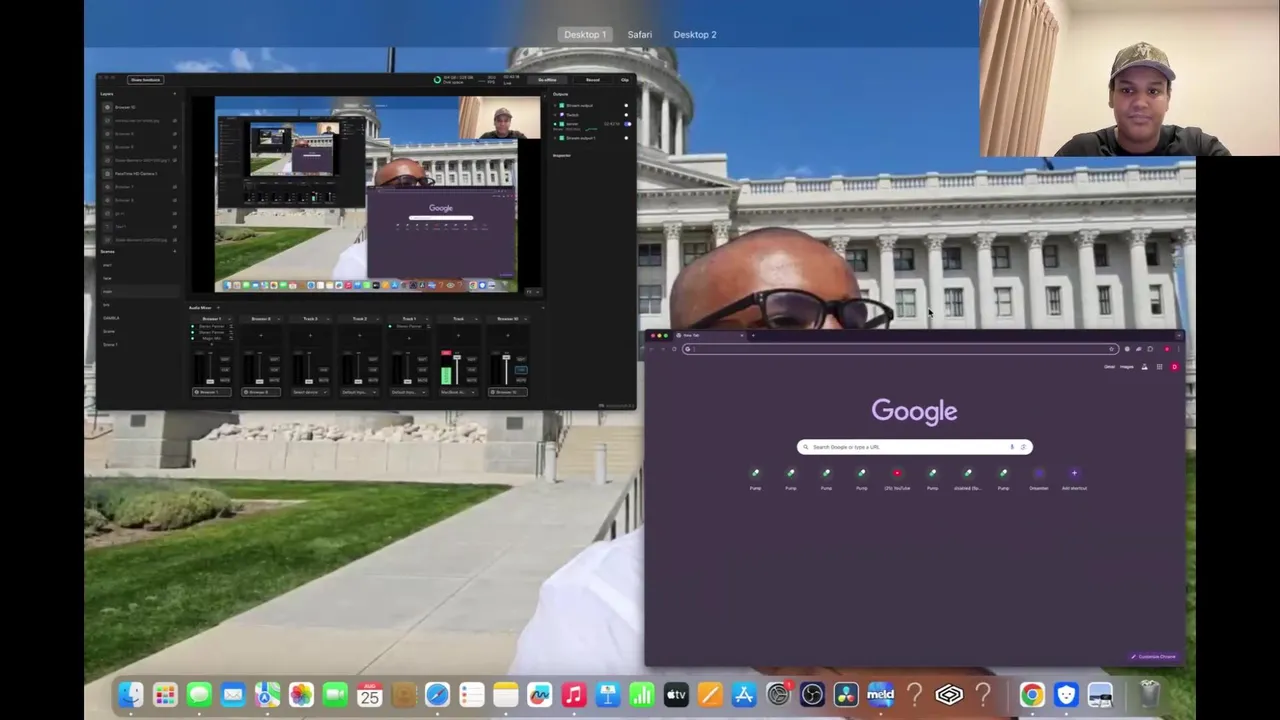Reload the page in the Chrome window
The height and width of the screenshot is (720, 1280).
(x=674, y=349)
